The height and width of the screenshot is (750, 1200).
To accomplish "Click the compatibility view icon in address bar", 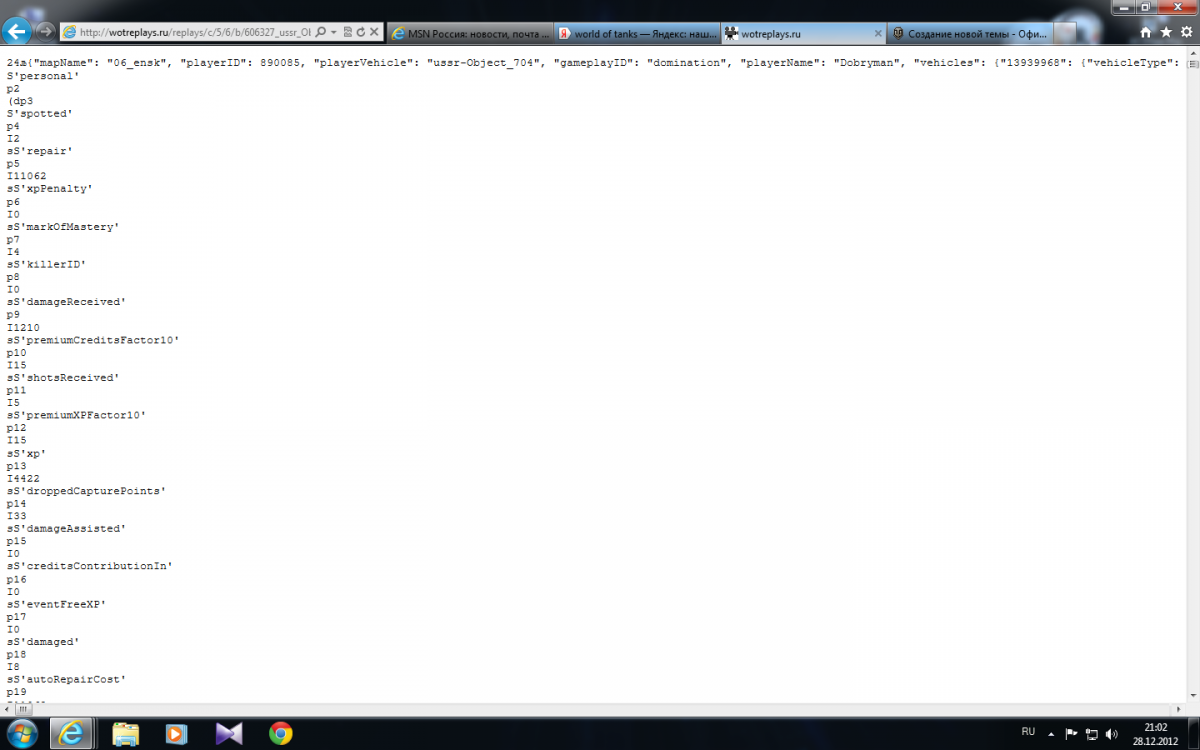I will point(347,33).
